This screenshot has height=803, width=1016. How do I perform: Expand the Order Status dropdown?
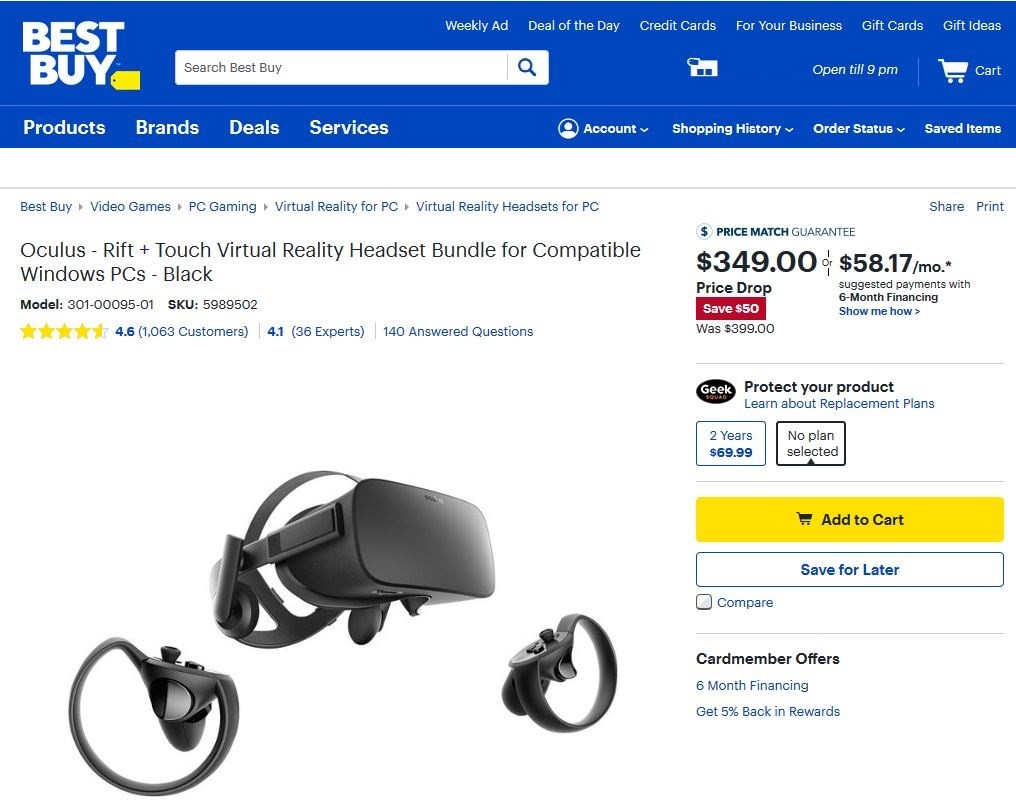coord(859,128)
